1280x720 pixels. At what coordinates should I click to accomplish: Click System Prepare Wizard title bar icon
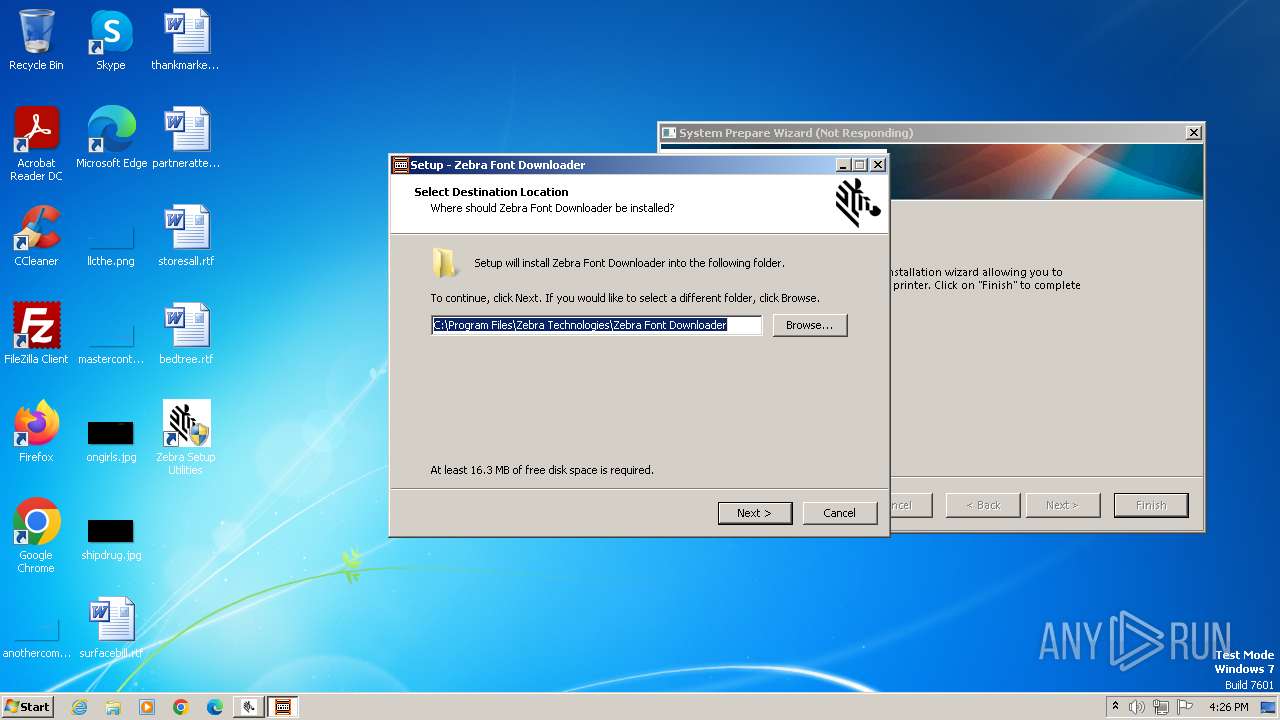coord(669,133)
